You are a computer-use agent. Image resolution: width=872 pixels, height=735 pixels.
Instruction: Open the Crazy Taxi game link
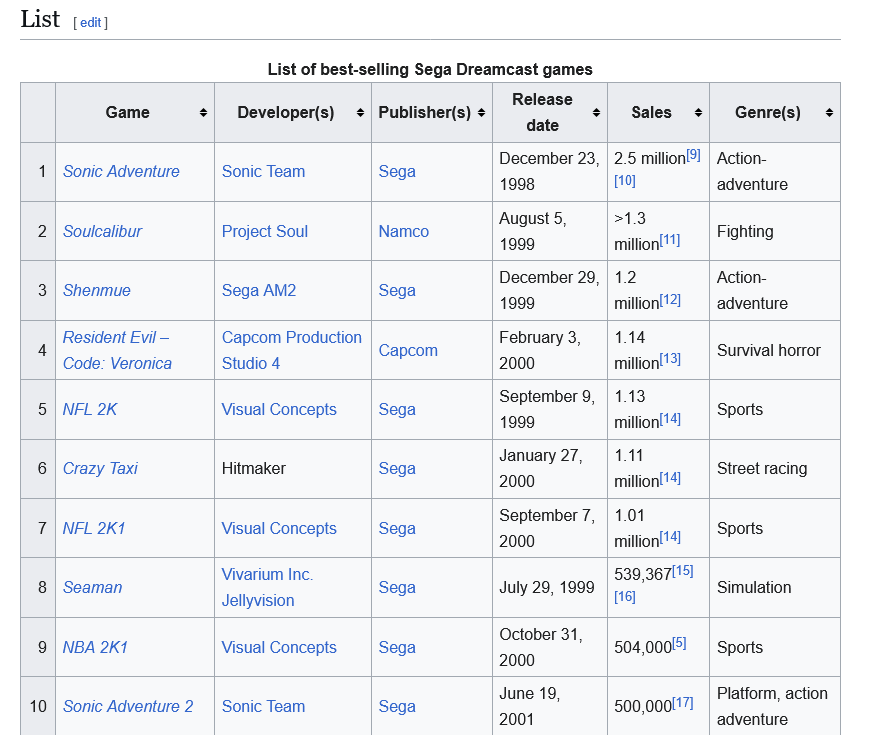[x=100, y=468]
